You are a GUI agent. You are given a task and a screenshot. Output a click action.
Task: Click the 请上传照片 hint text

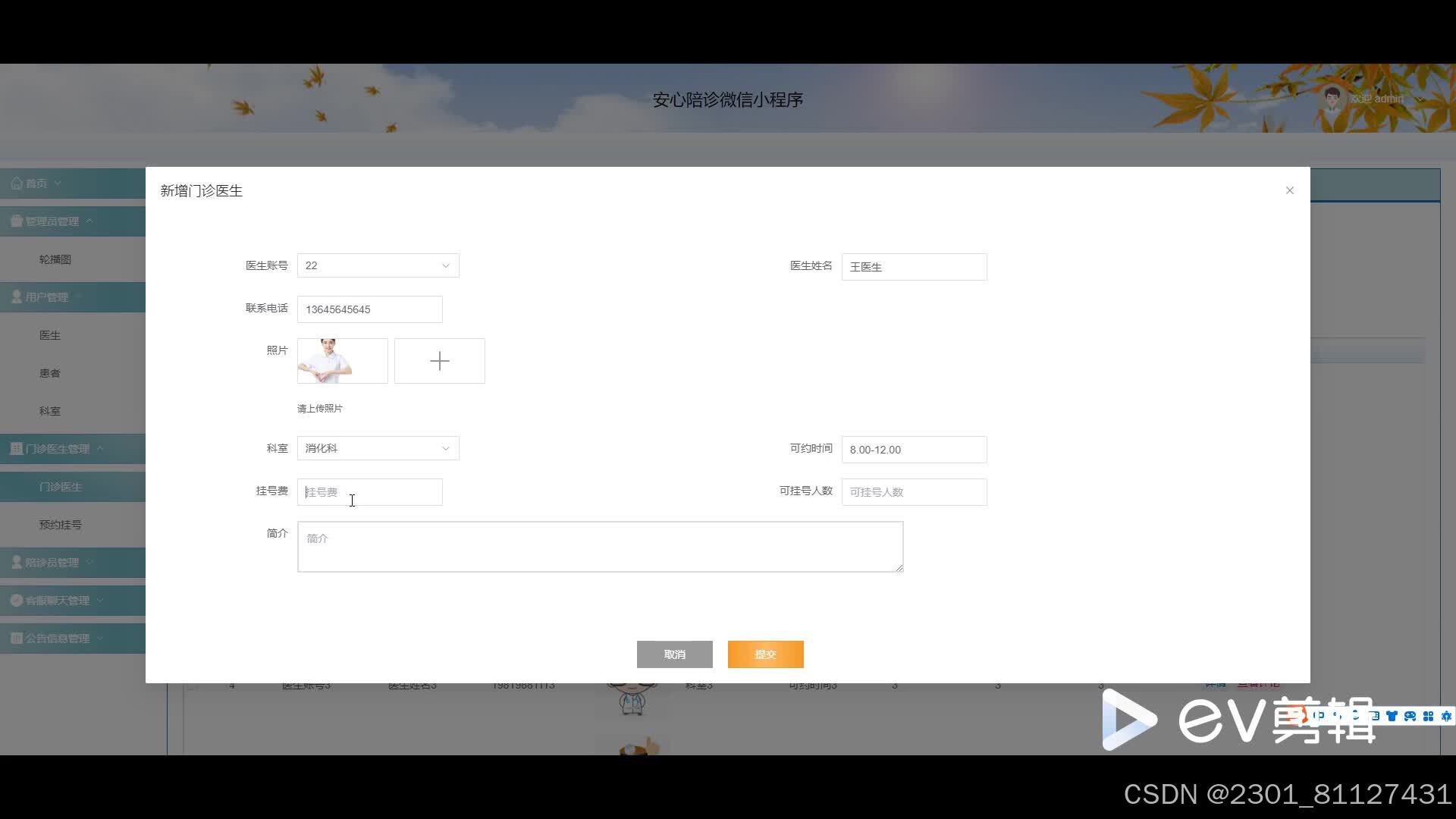pos(320,409)
